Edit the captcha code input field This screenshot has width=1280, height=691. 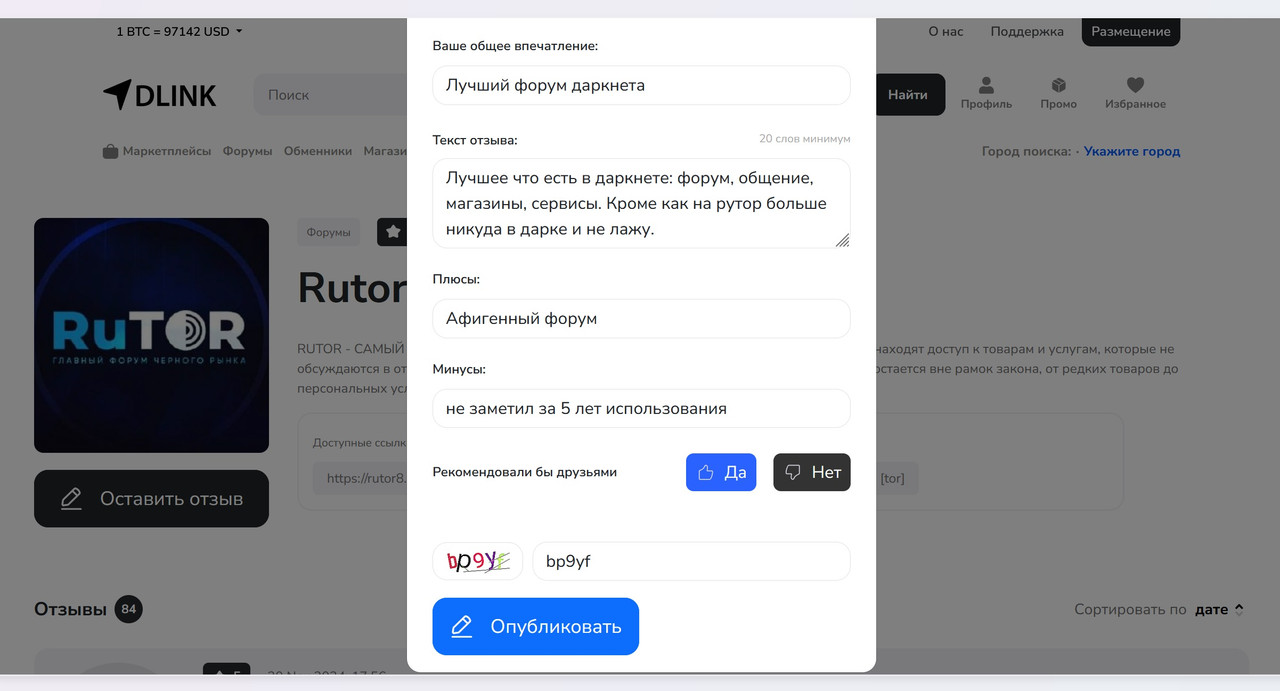[x=691, y=561]
